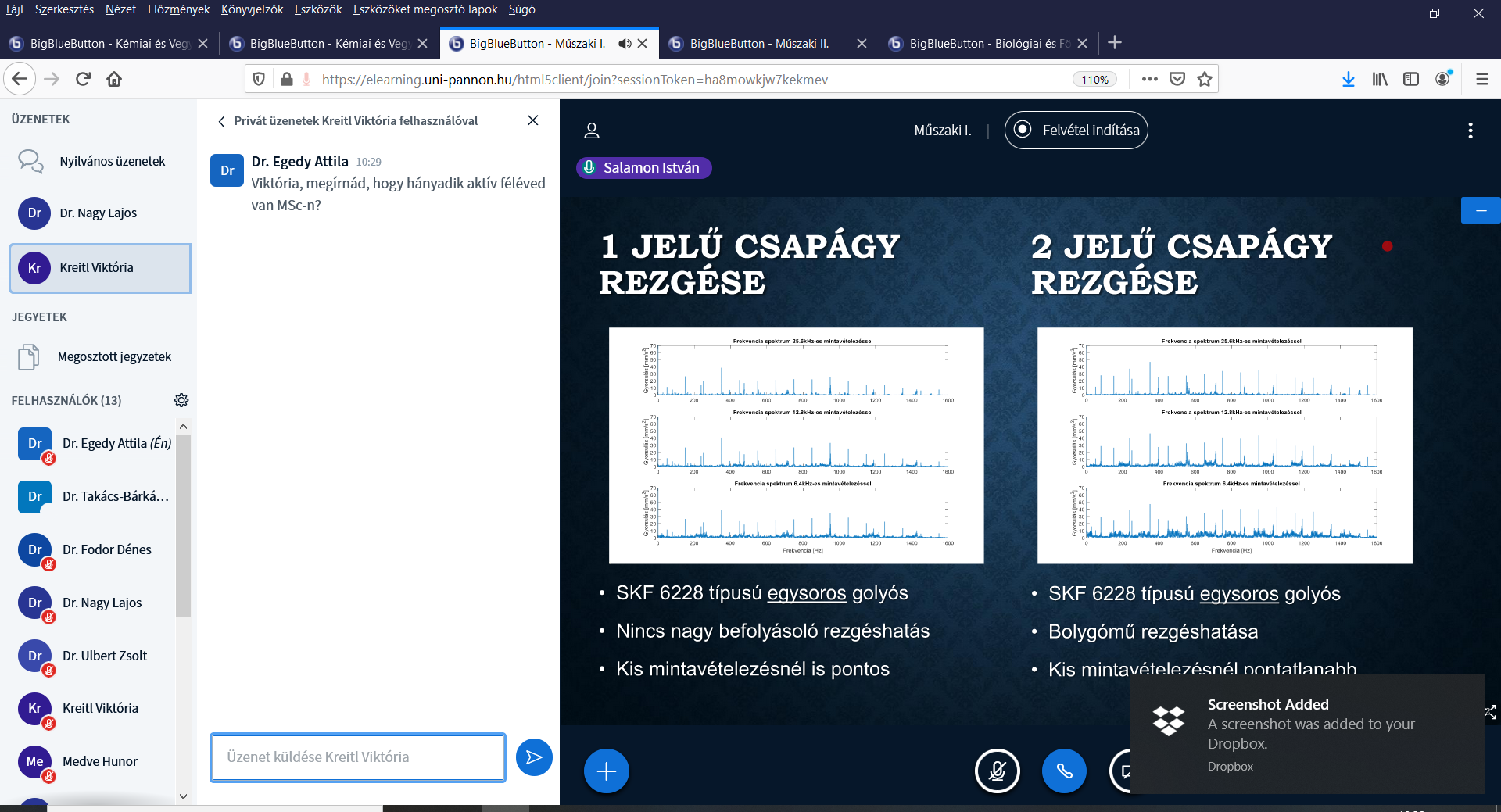Screen dimensions: 1501x812
Task: Start recording with Felvétel indítása
Action: click(1076, 131)
